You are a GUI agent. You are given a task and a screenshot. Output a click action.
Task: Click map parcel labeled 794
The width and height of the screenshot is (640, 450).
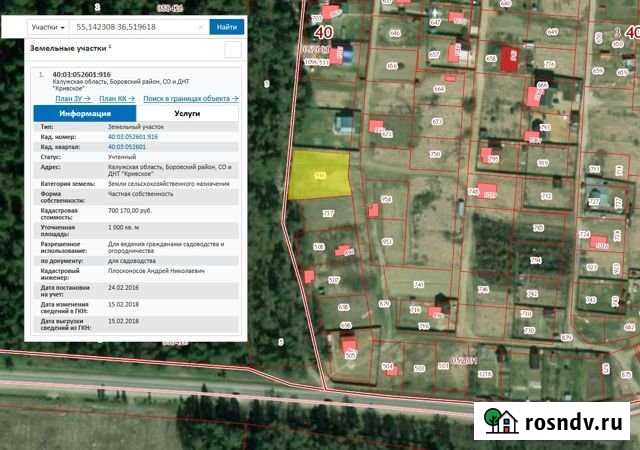(x=536, y=260)
